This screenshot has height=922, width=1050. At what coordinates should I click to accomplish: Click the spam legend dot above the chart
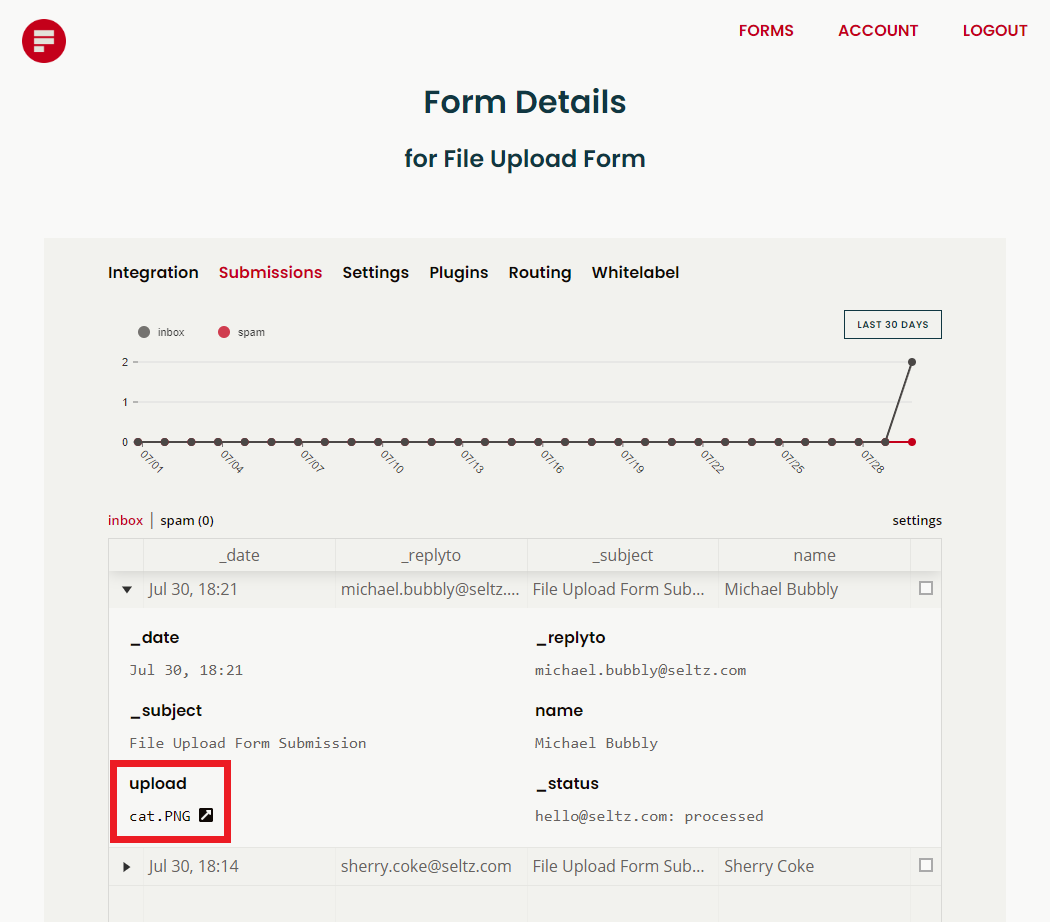pos(223,331)
